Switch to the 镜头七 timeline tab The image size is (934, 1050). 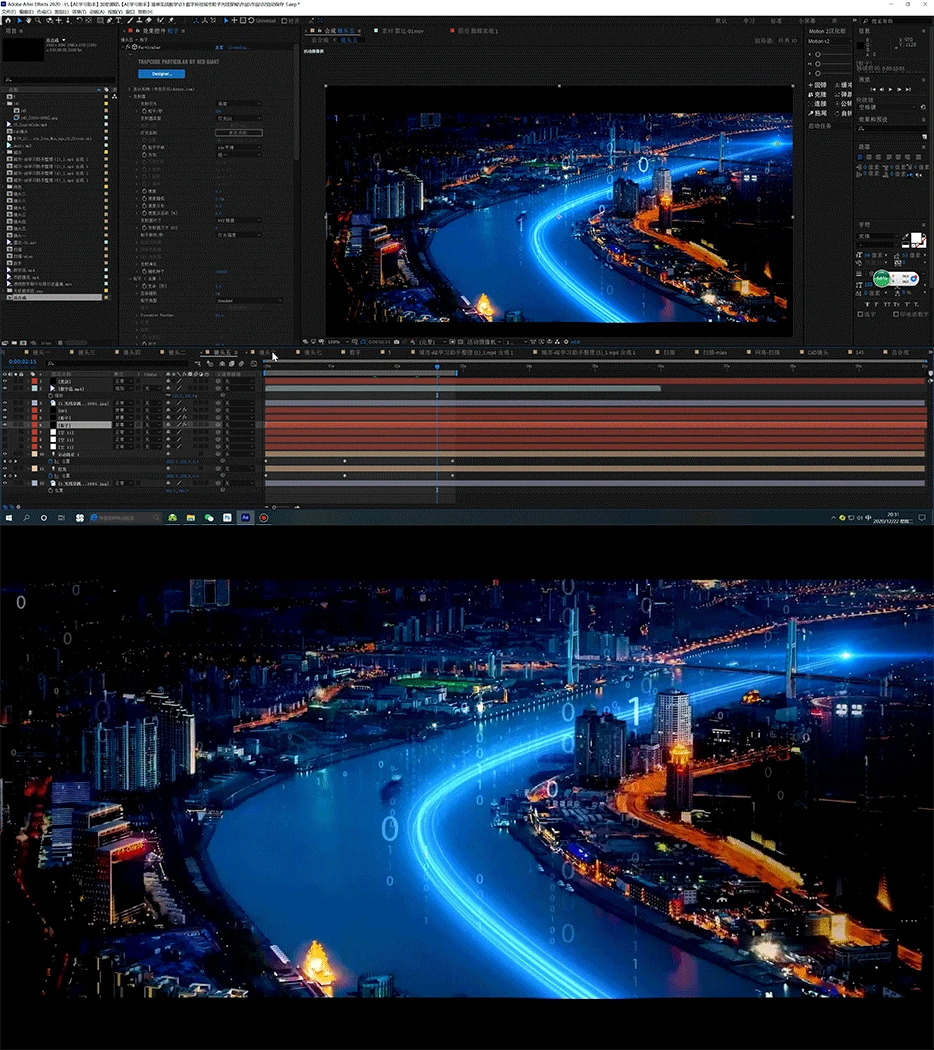(313, 352)
